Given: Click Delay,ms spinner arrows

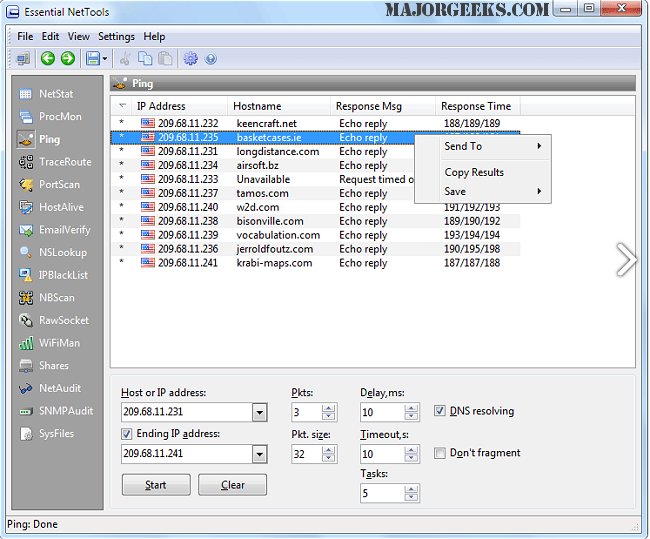Looking at the screenshot, I should click(411, 413).
